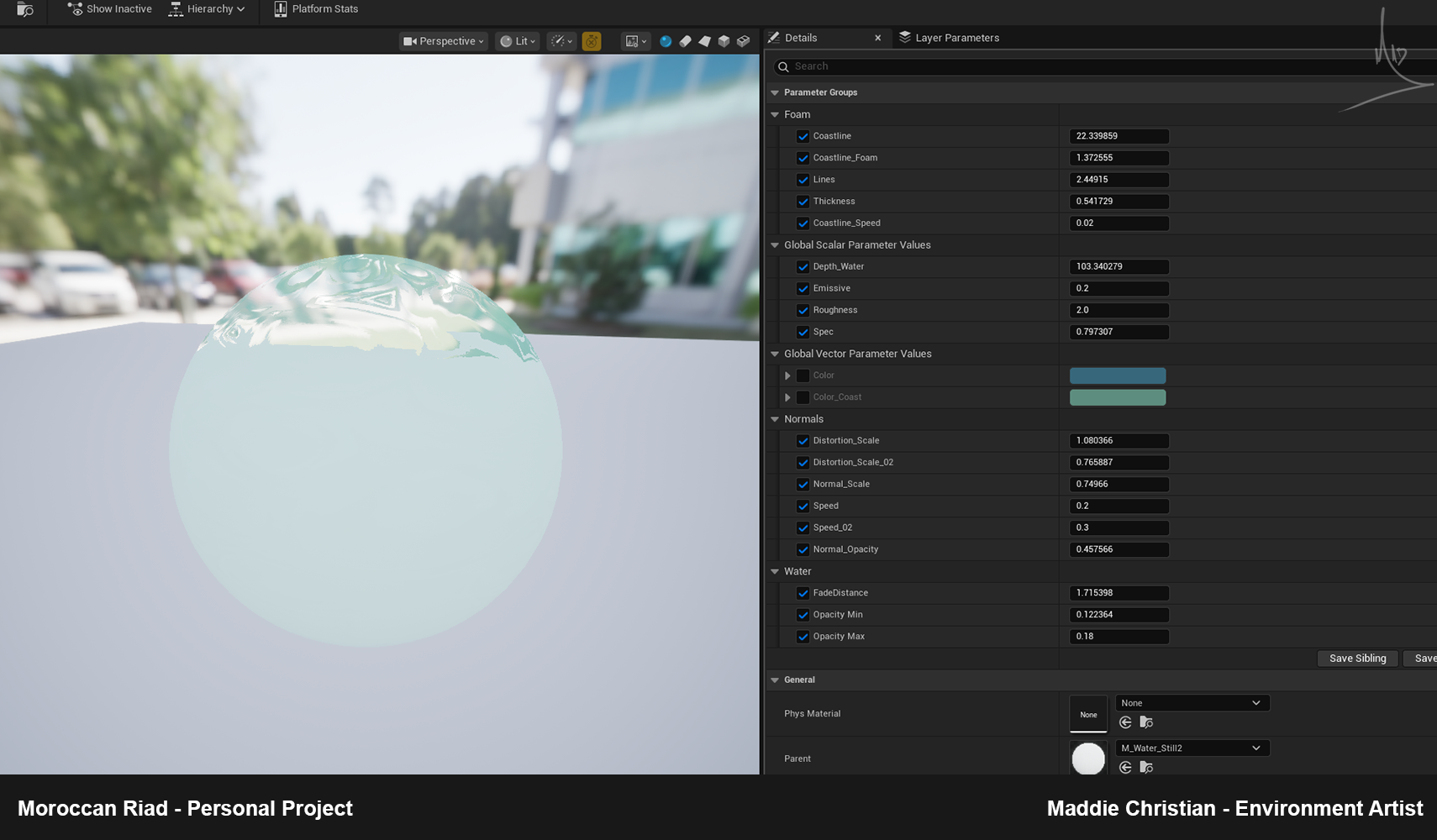This screenshot has height=840, width=1437.
Task: Browse to M_Water_Still2 parent in content browser
Action: pos(1146,767)
